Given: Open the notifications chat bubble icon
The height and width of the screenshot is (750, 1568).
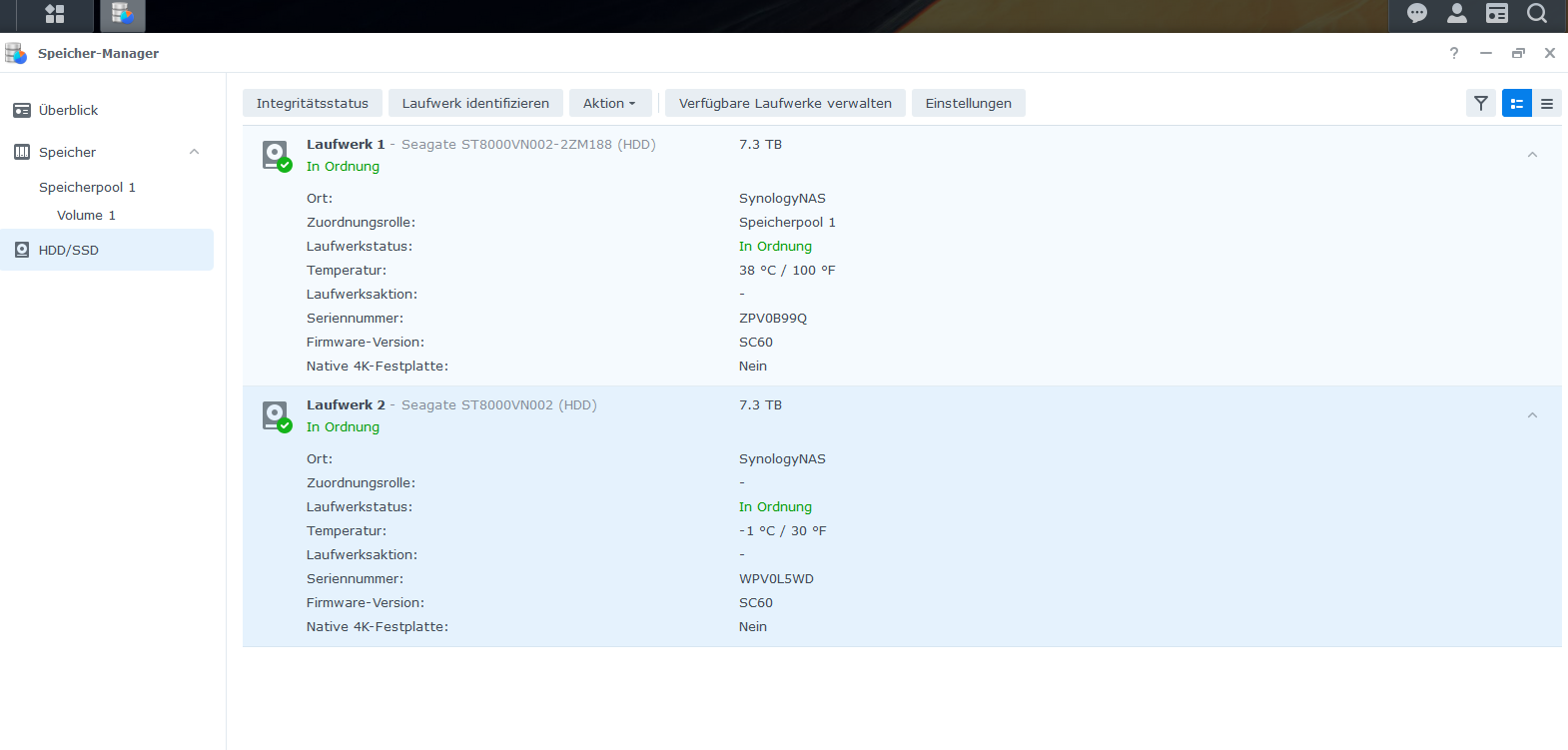Looking at the screenshot, I should [x=1417, y=13].
